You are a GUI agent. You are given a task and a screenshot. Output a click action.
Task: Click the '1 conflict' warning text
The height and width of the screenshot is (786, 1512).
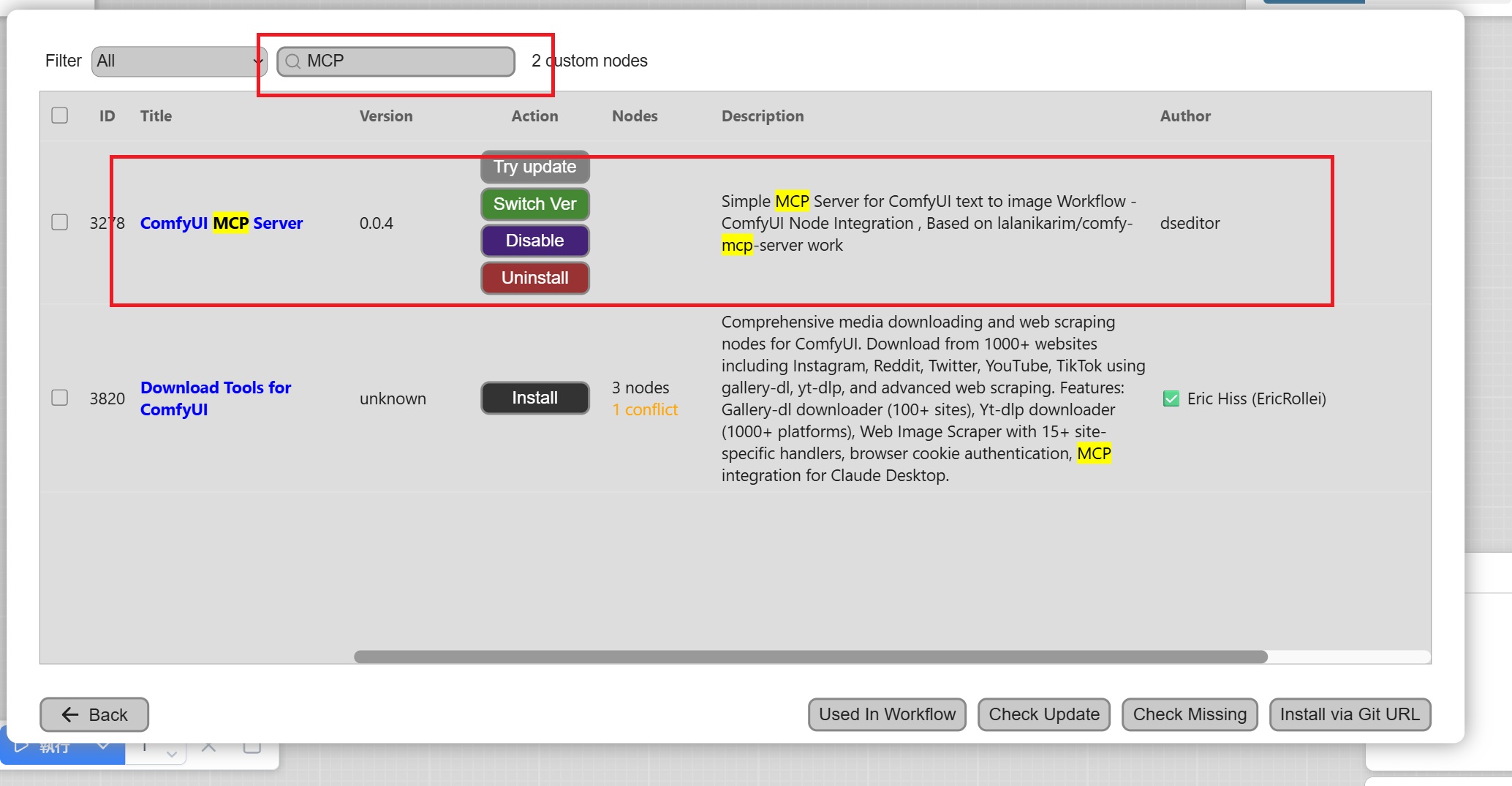[645, 409]
